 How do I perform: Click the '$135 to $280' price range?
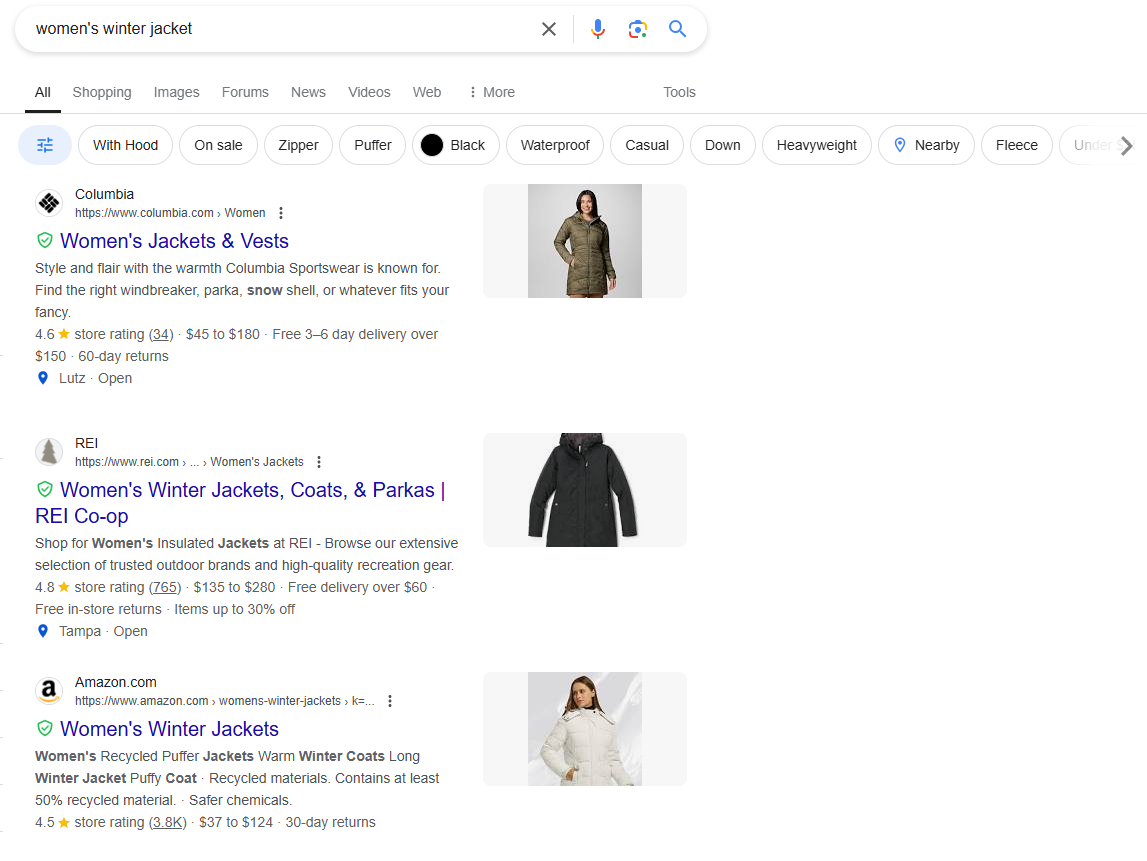coord(234,587)
